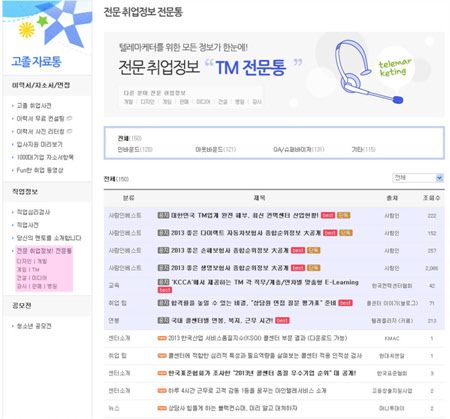The width and height of the screenshot is (450, 419).
Task: Open 고졸 취업사전 in the sidebar
Action: pos(34,106)
